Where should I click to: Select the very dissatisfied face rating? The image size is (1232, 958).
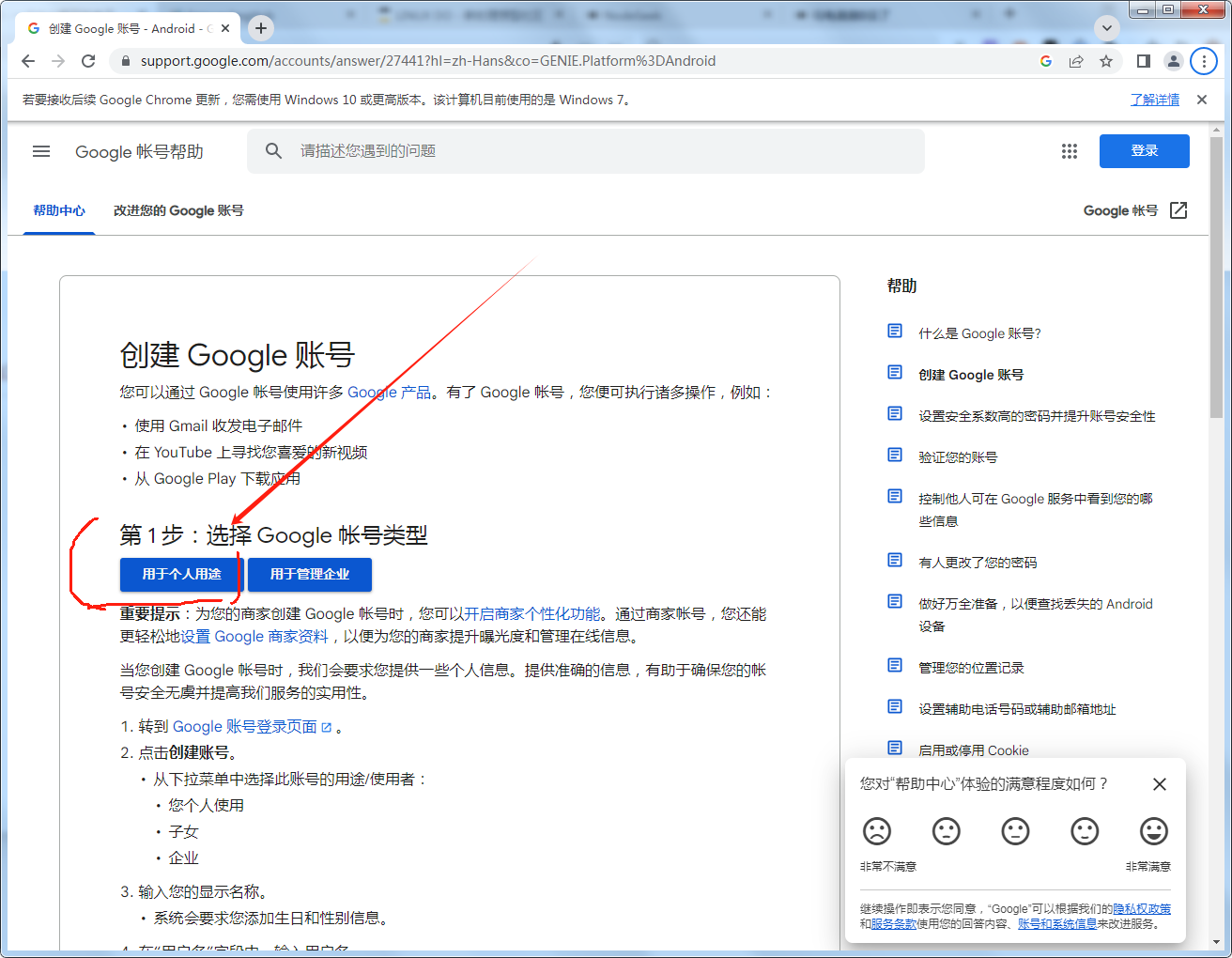[876, 831]
